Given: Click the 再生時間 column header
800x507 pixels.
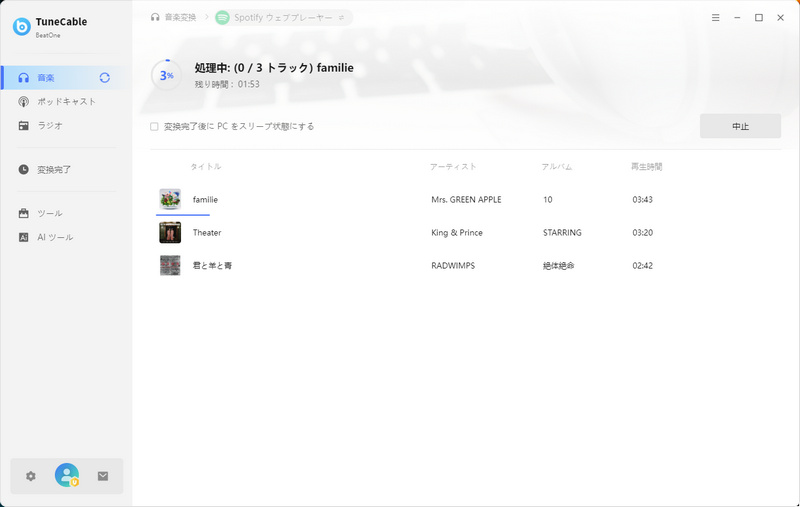Looking at the screenshot, I should (646, 166).
